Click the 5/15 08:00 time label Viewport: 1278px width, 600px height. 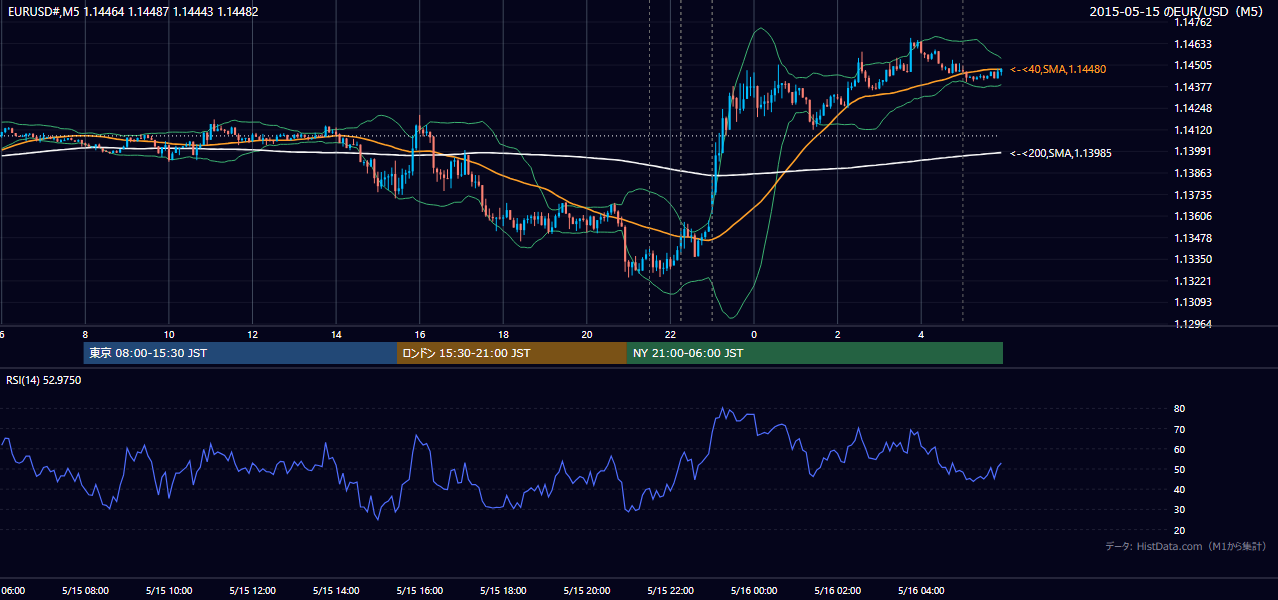pos(85,591)
